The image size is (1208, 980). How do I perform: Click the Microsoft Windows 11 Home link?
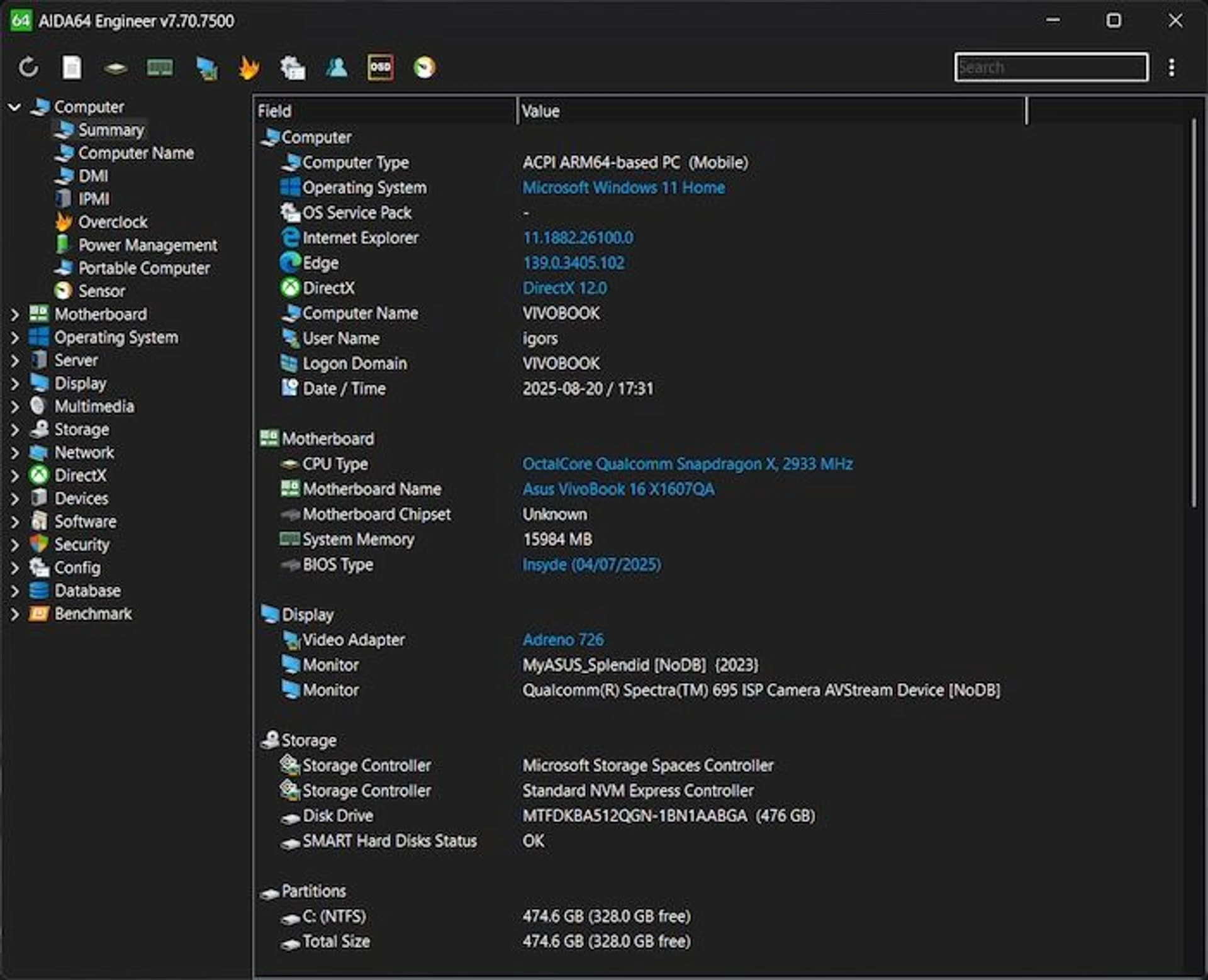624,187
